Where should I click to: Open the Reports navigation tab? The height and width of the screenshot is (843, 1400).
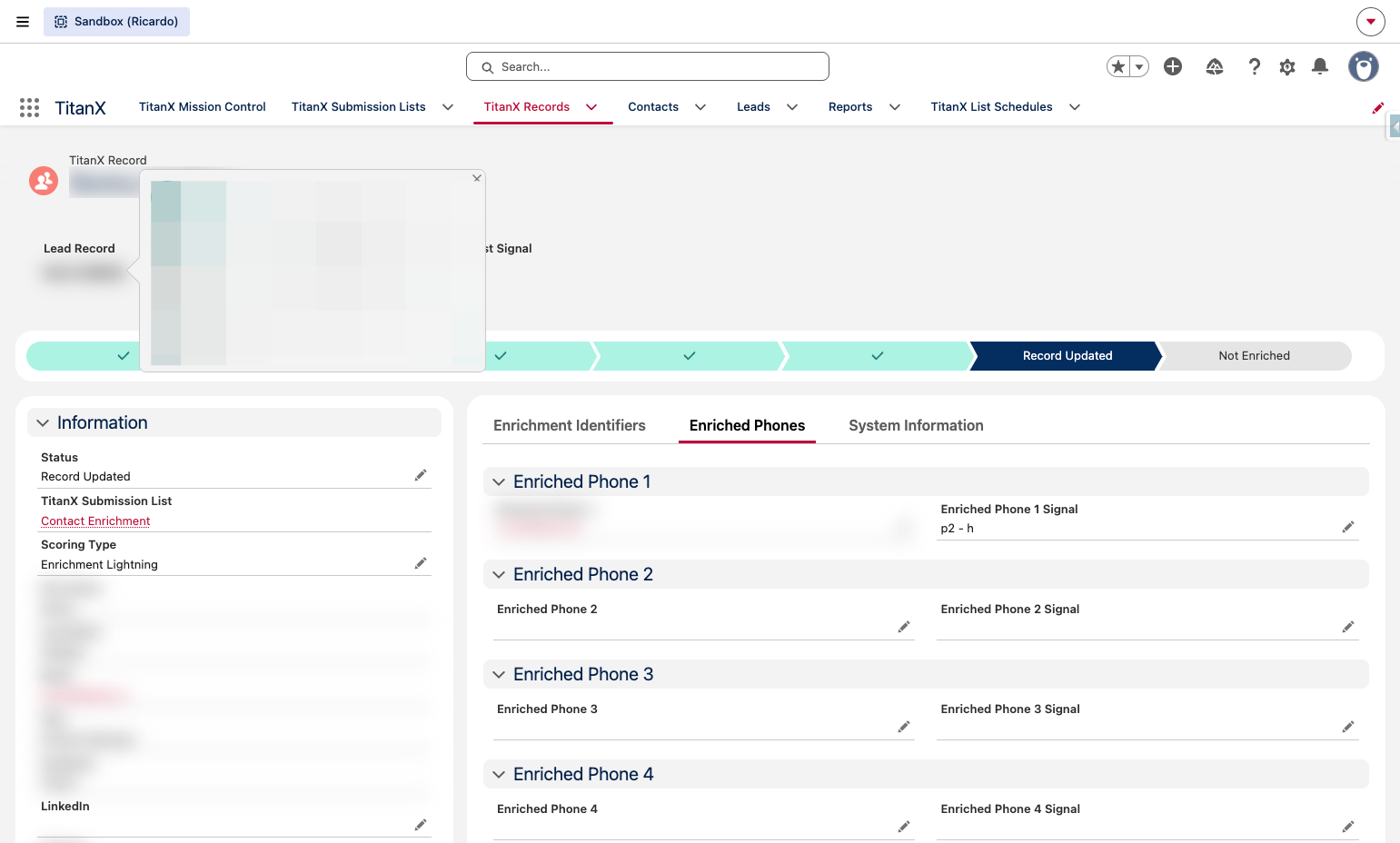tap(850, 107)
